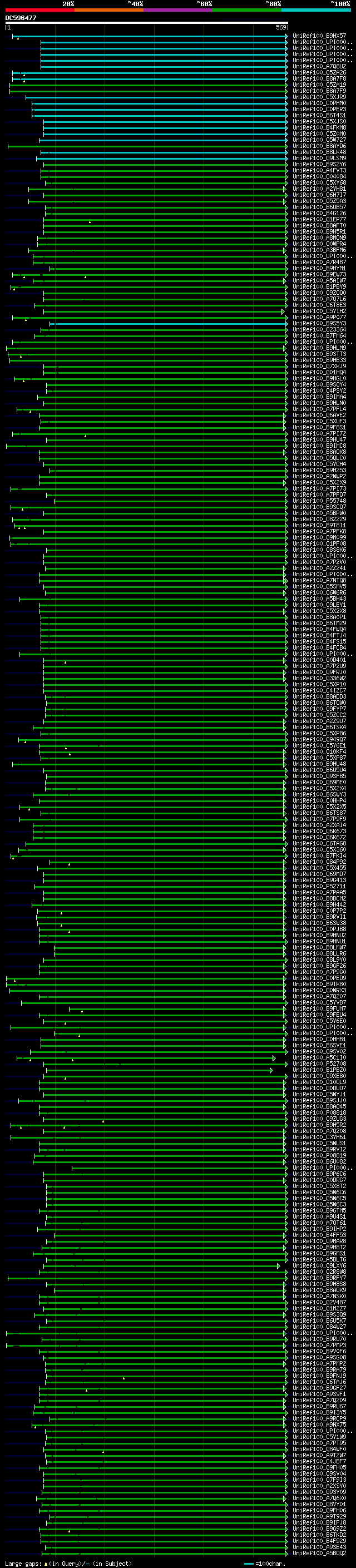Select the UniRef100_B8AFT0 entry
This screenshot has height=1568, width=356.
tap(319, 225)
